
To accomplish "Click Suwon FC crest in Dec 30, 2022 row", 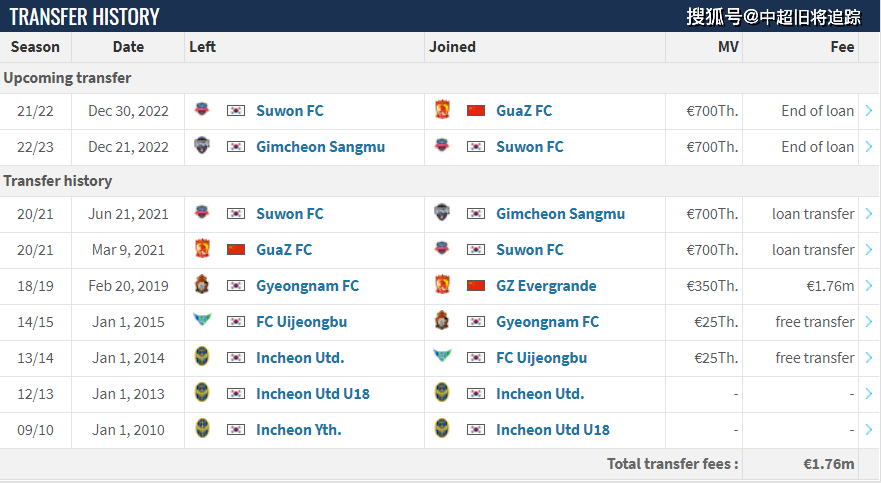I will tap(202, 109).
